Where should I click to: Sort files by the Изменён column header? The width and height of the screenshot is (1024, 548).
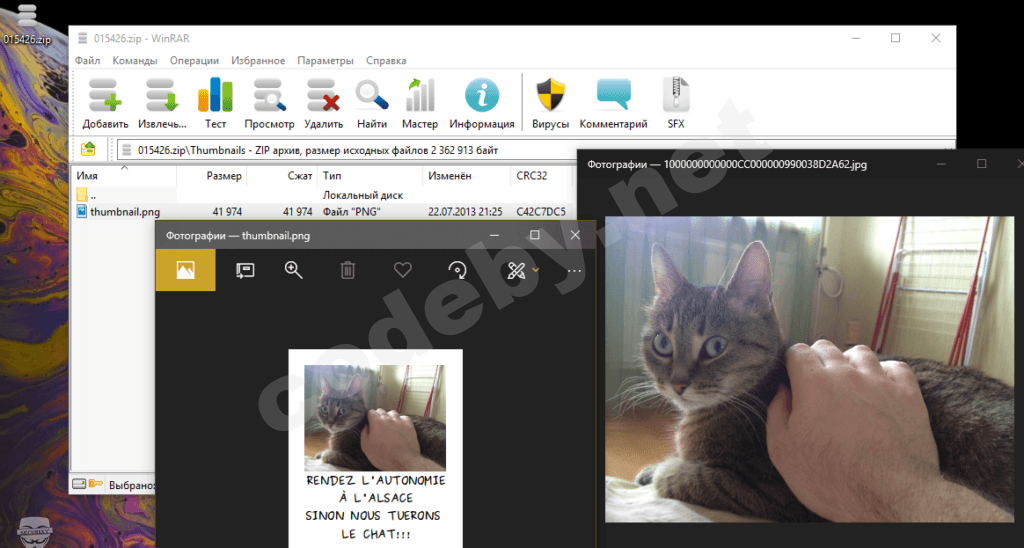point(467,176)
